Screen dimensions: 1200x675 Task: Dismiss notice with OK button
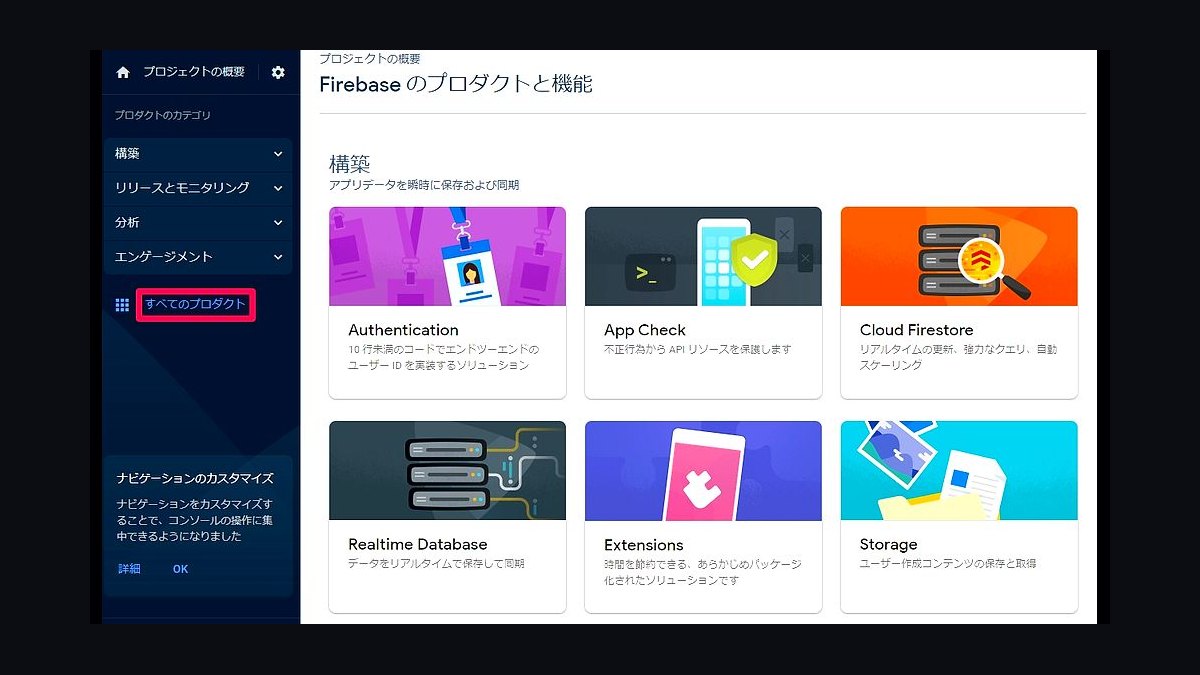pyautogui.click(x=180, y=569)
